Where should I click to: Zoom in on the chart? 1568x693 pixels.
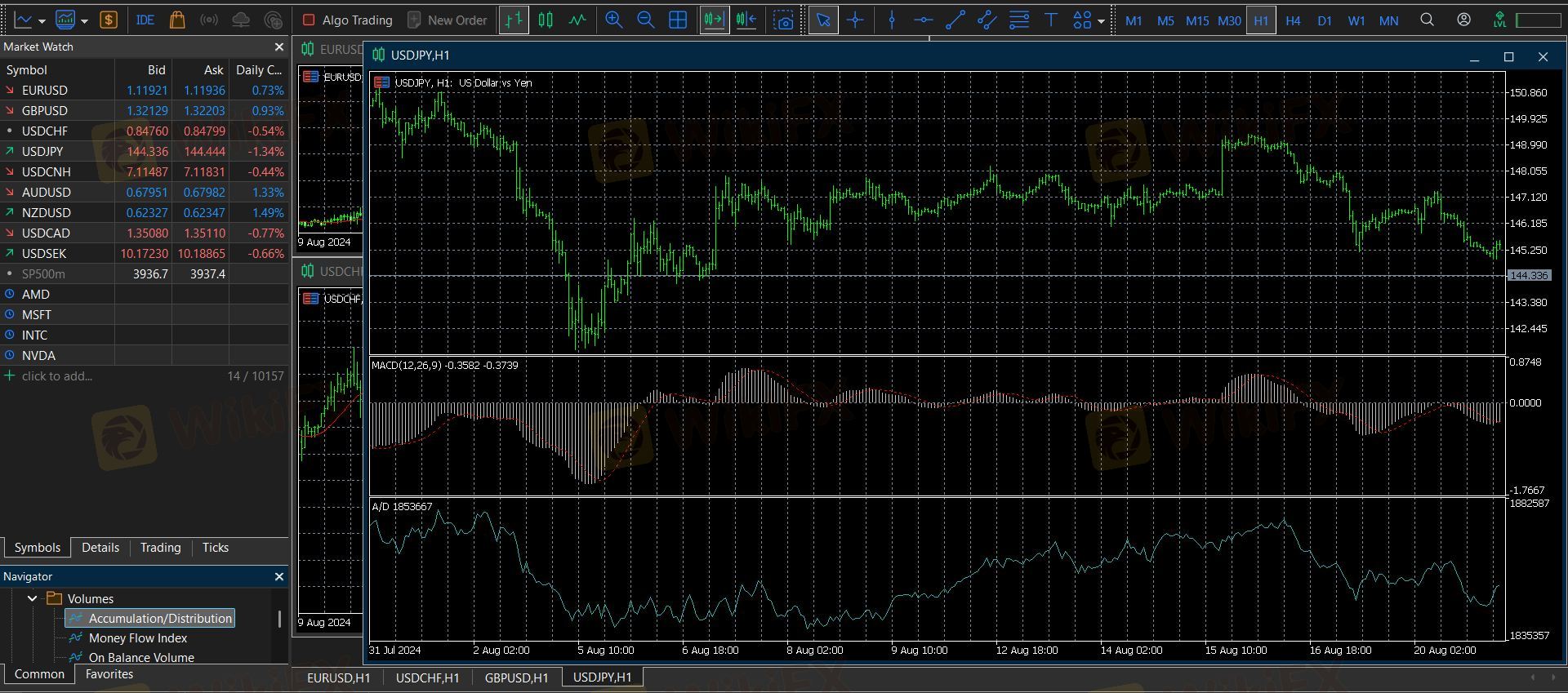[613, 20]
